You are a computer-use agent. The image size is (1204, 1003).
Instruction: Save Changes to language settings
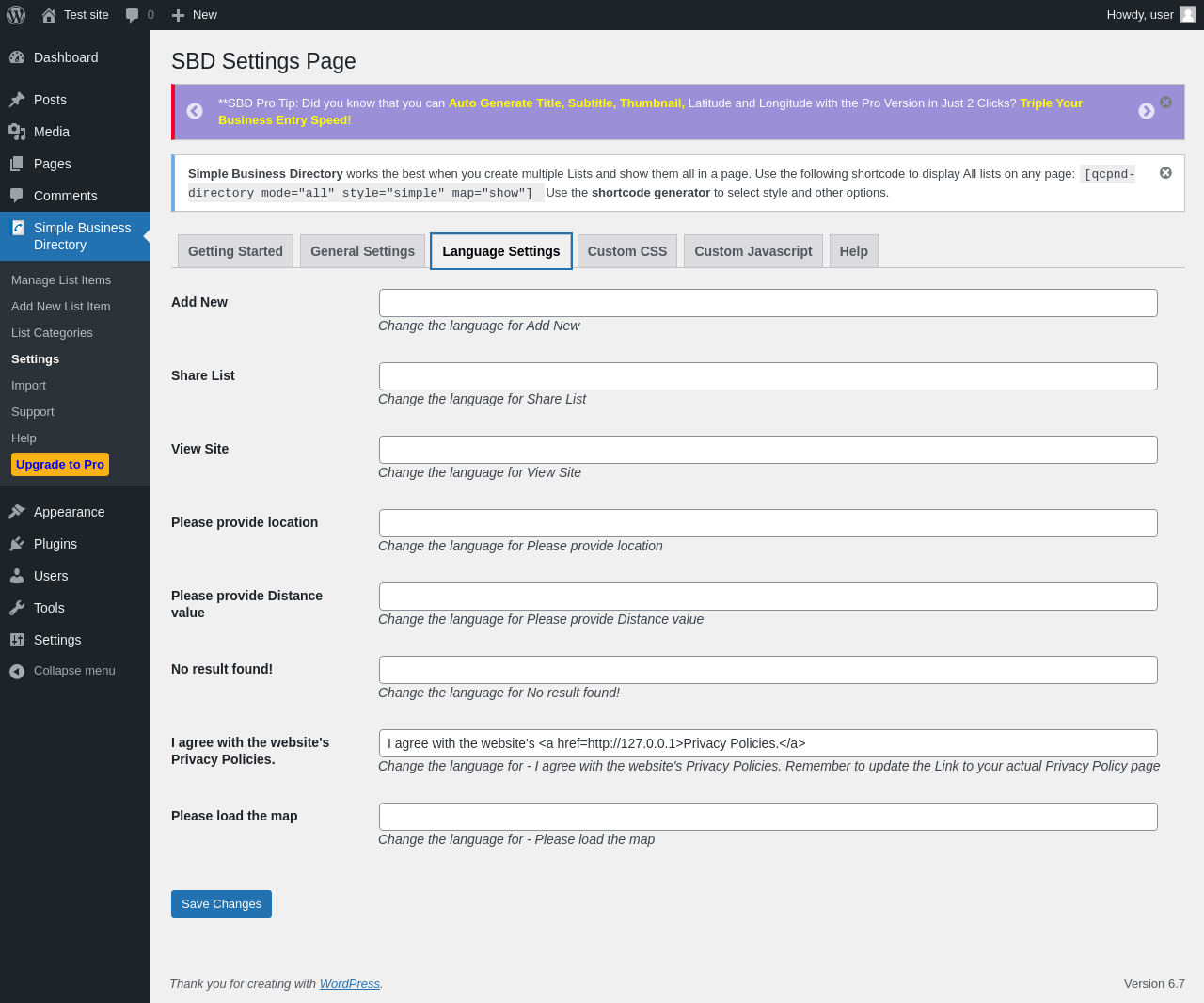[x=221, y=904]
